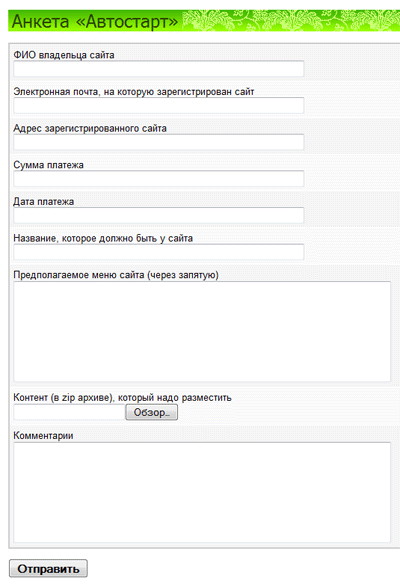Viewport: 400px width, 587px height.
Task: Select the Адрес зарегистрированного сайта input box
Action: 159,142
